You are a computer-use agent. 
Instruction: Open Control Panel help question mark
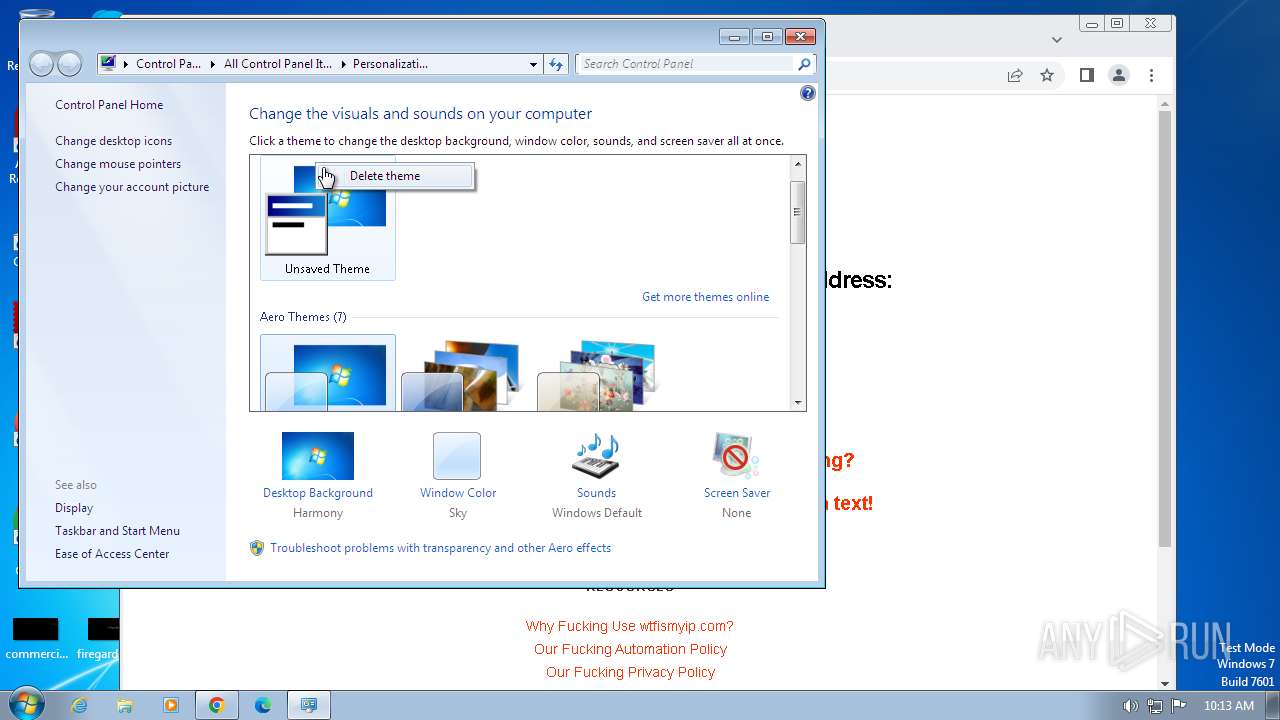pos(808,93)
